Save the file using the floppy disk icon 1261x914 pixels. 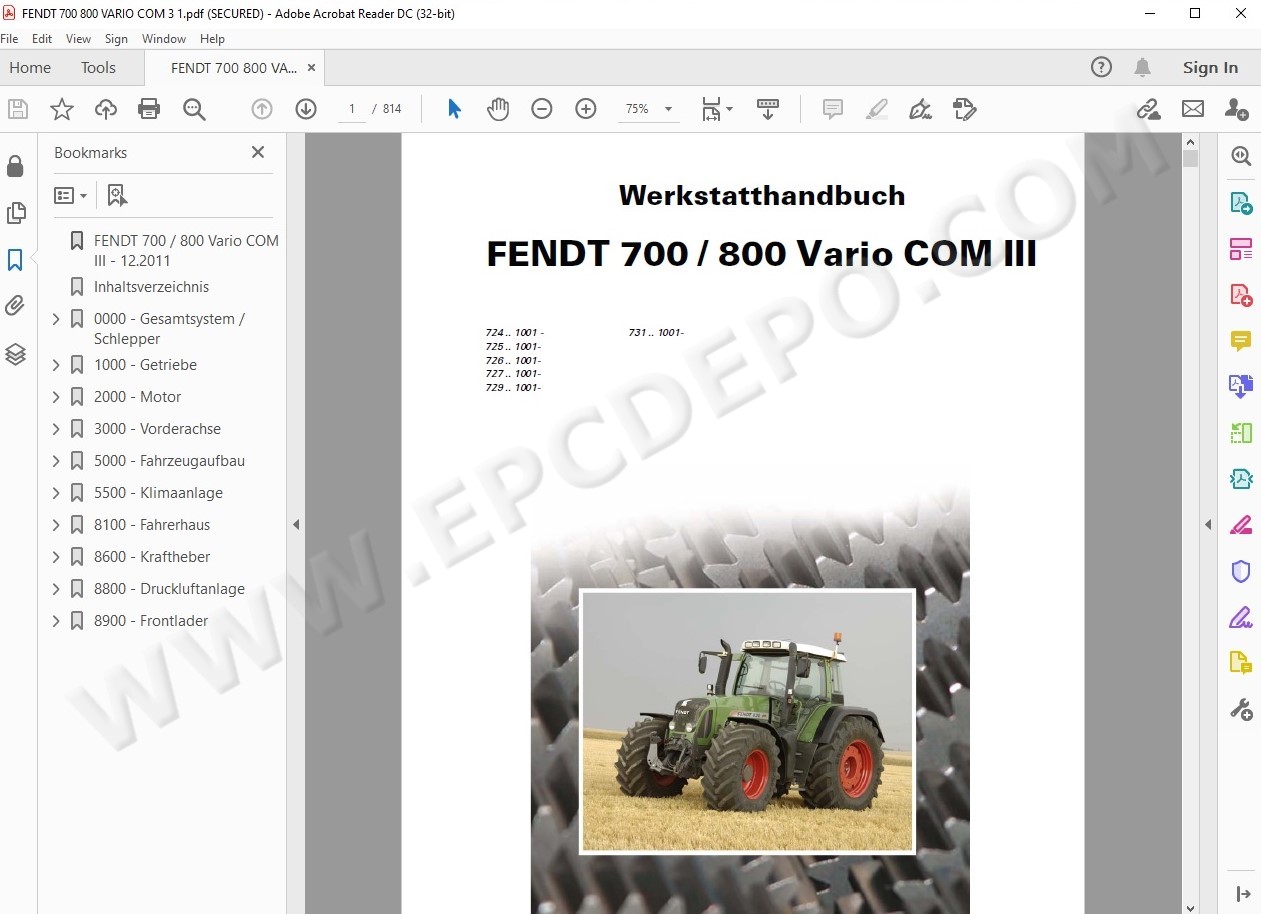pos(17,109)
